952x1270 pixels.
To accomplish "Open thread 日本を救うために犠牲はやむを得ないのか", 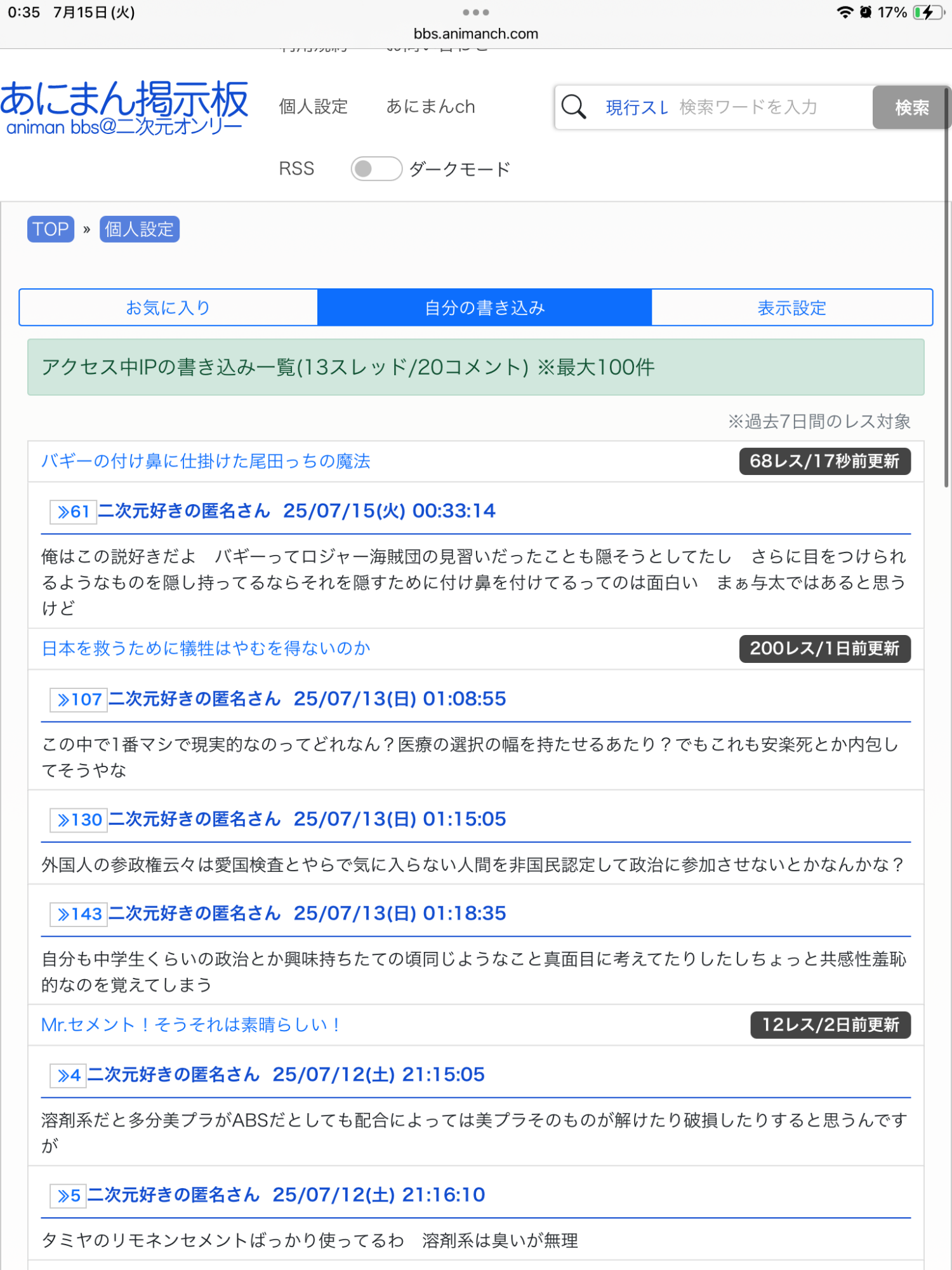I will (x=206, y=648).
